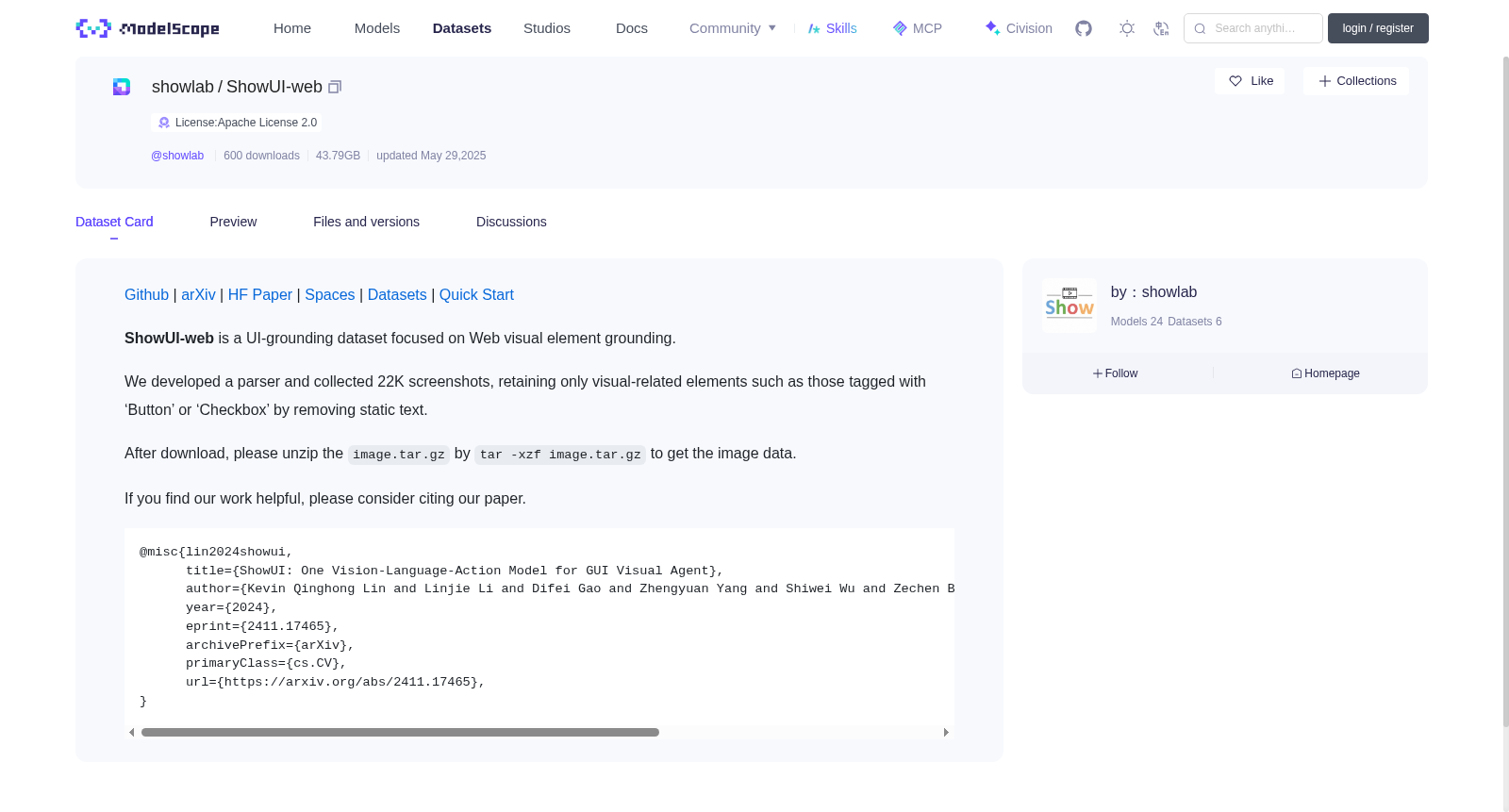Click the 'archivePrefix={arXiv},' code line
This screenshot has height=812, width=1509.
coord(270,645)
